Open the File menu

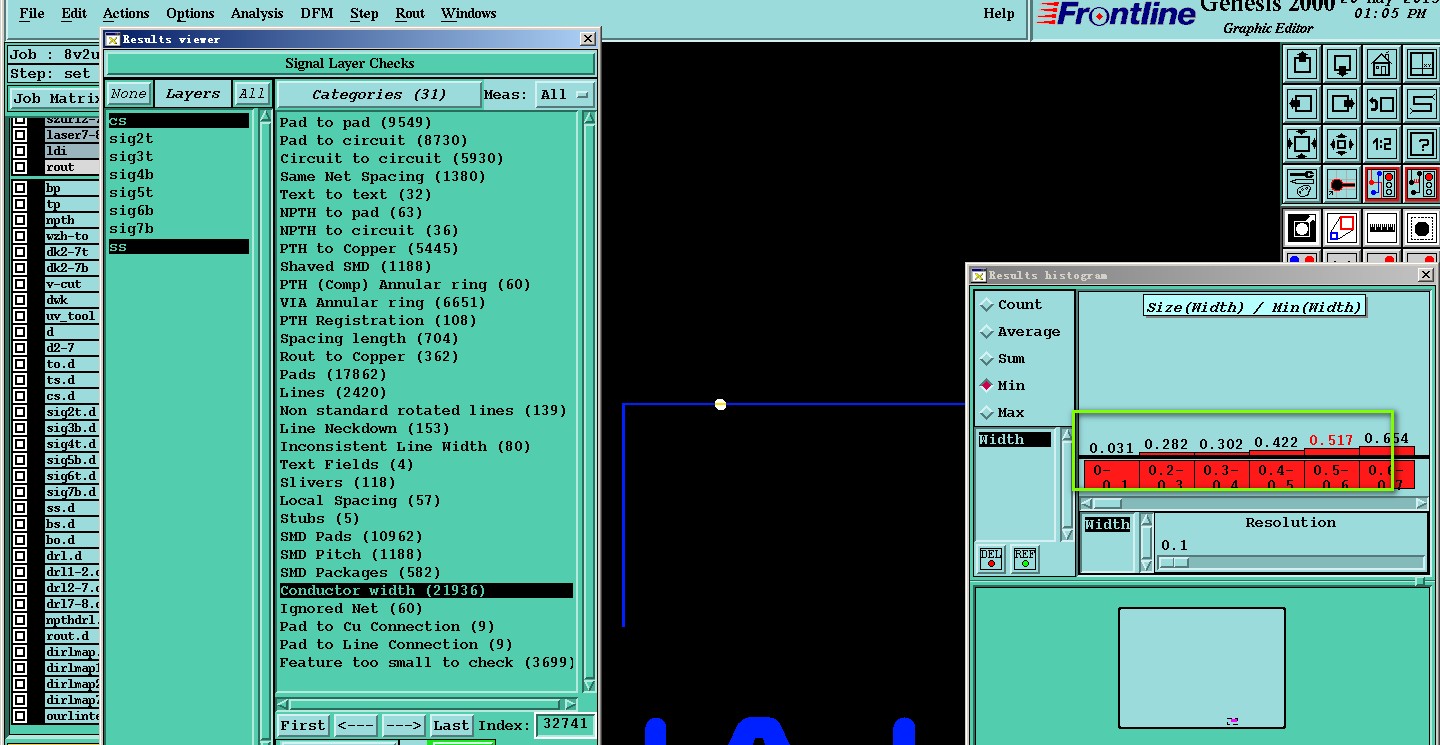tap(32, 13)
